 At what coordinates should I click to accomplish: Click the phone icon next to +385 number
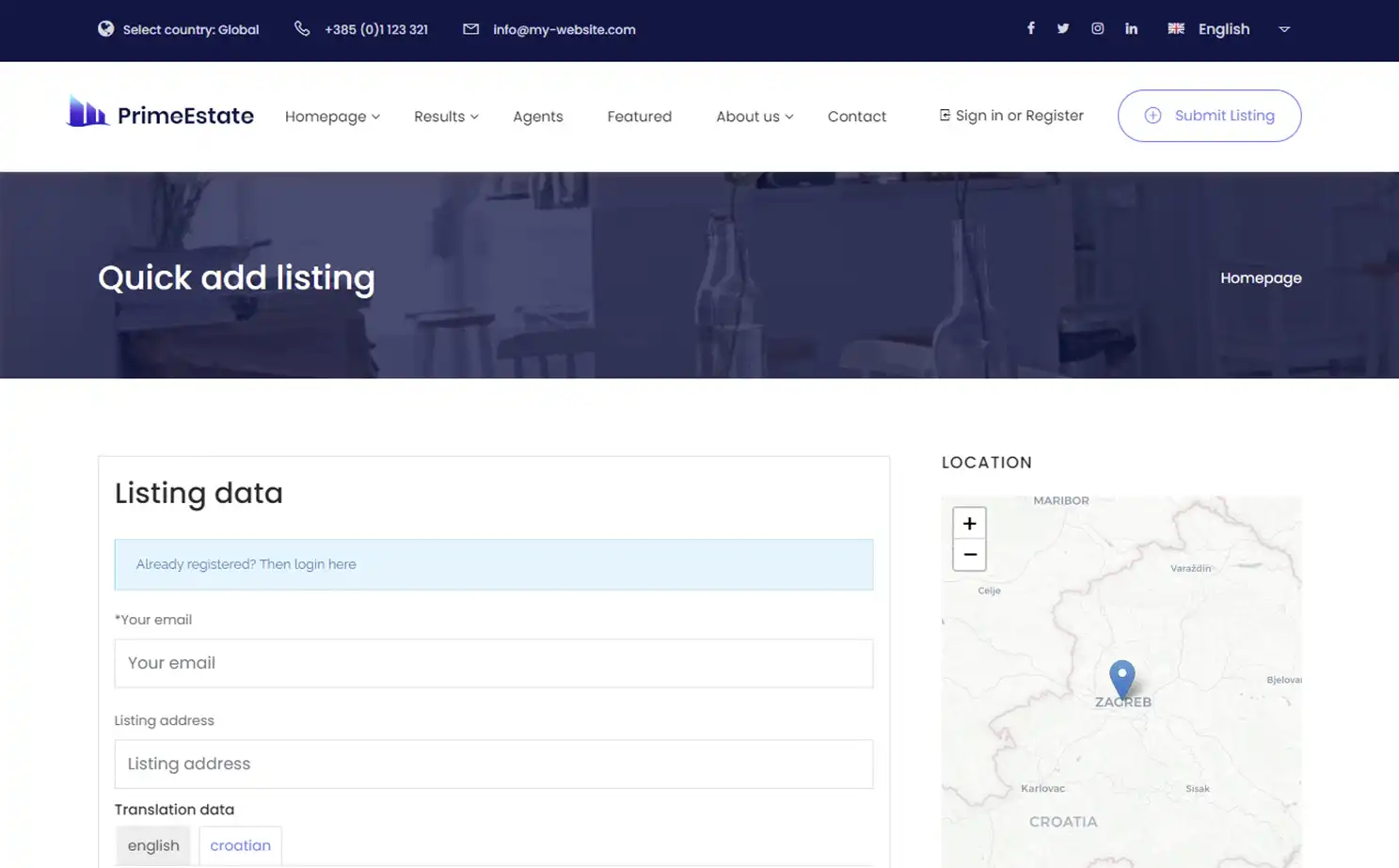301,28
